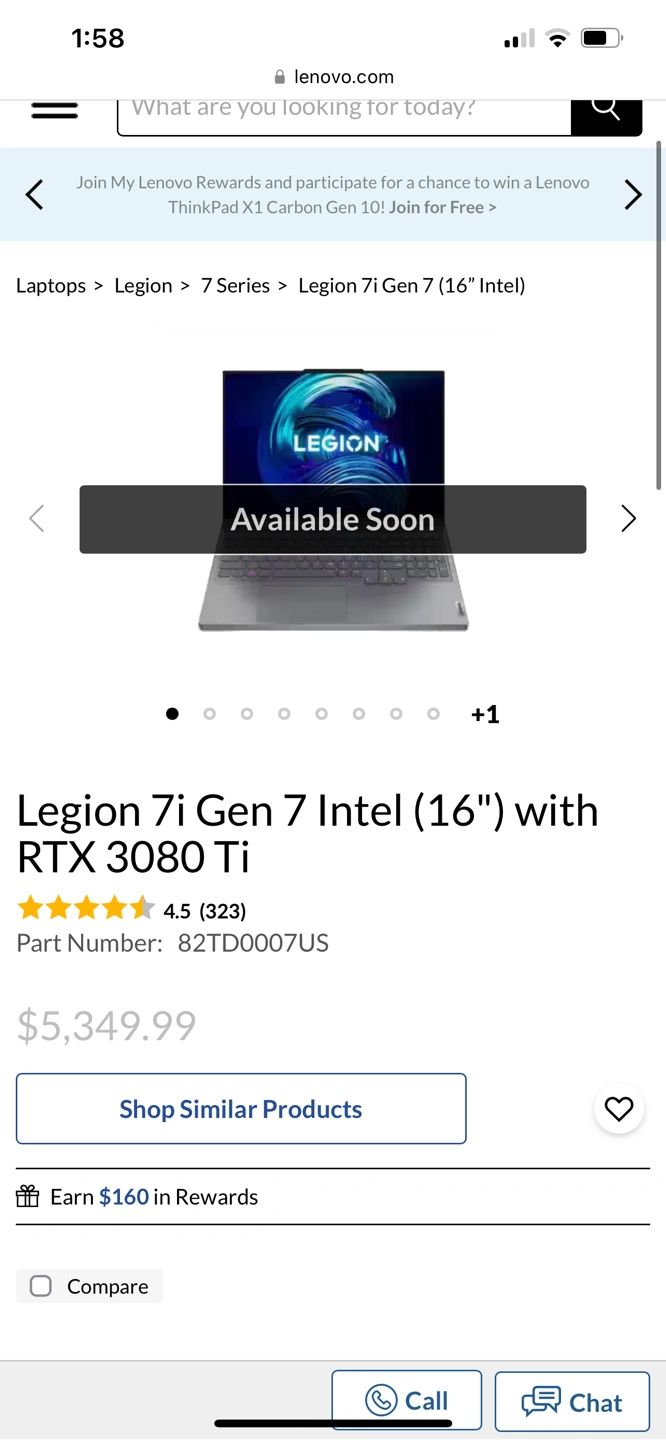
Task: Show next promo banner message
Action: [x=633, y=194]
